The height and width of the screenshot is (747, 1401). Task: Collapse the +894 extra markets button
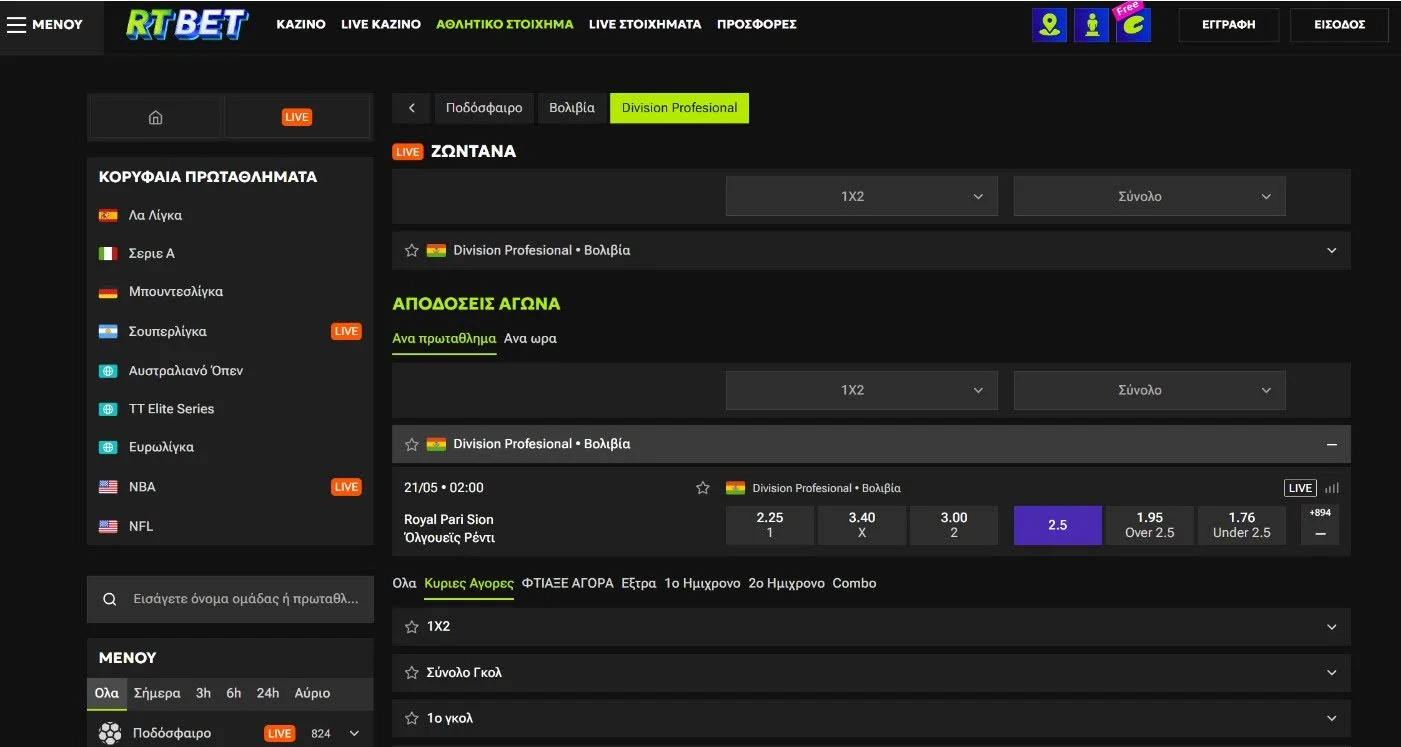pos(1320,525)
